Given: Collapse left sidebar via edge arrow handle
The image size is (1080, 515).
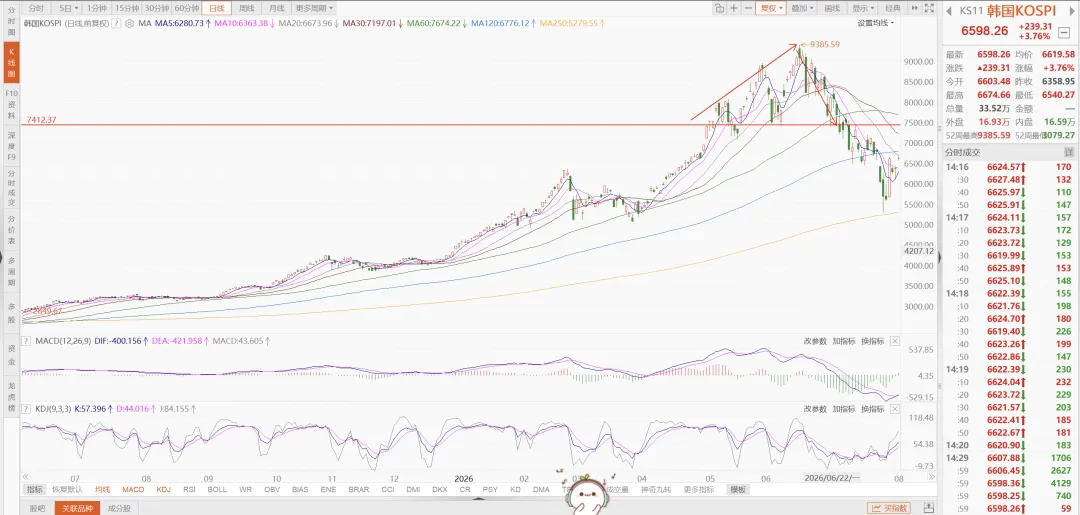Looking at the screenshot, I should 2,259.
